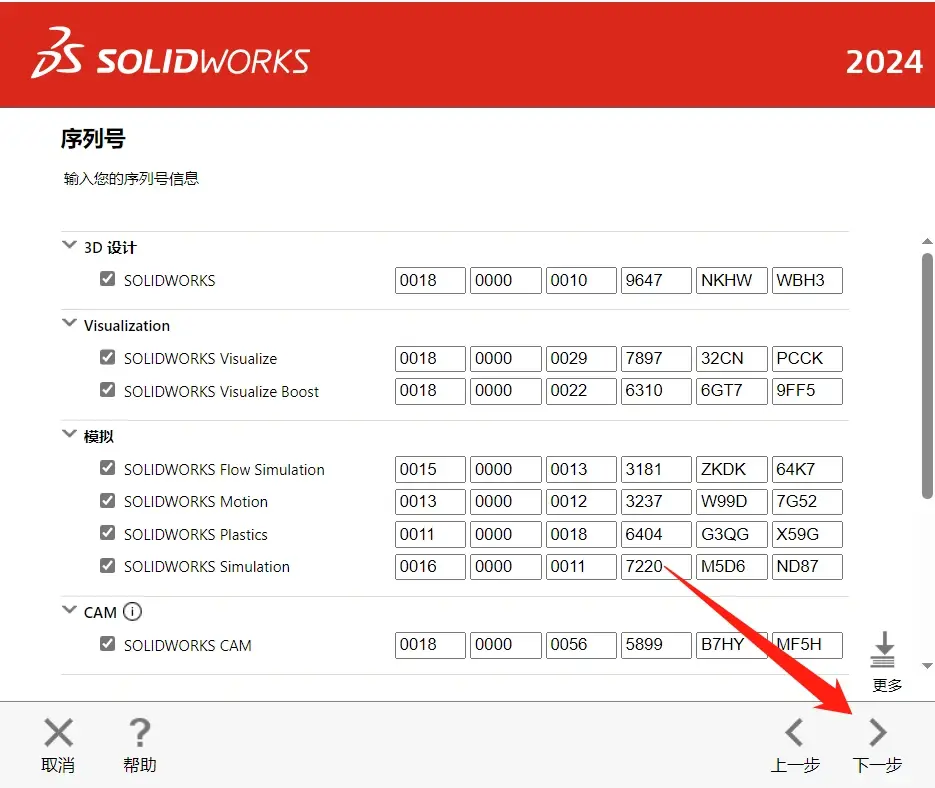This screenshot has height=788, width=935.
Task: Click Flow Simulation field 64K7
Action: [807, 469]
